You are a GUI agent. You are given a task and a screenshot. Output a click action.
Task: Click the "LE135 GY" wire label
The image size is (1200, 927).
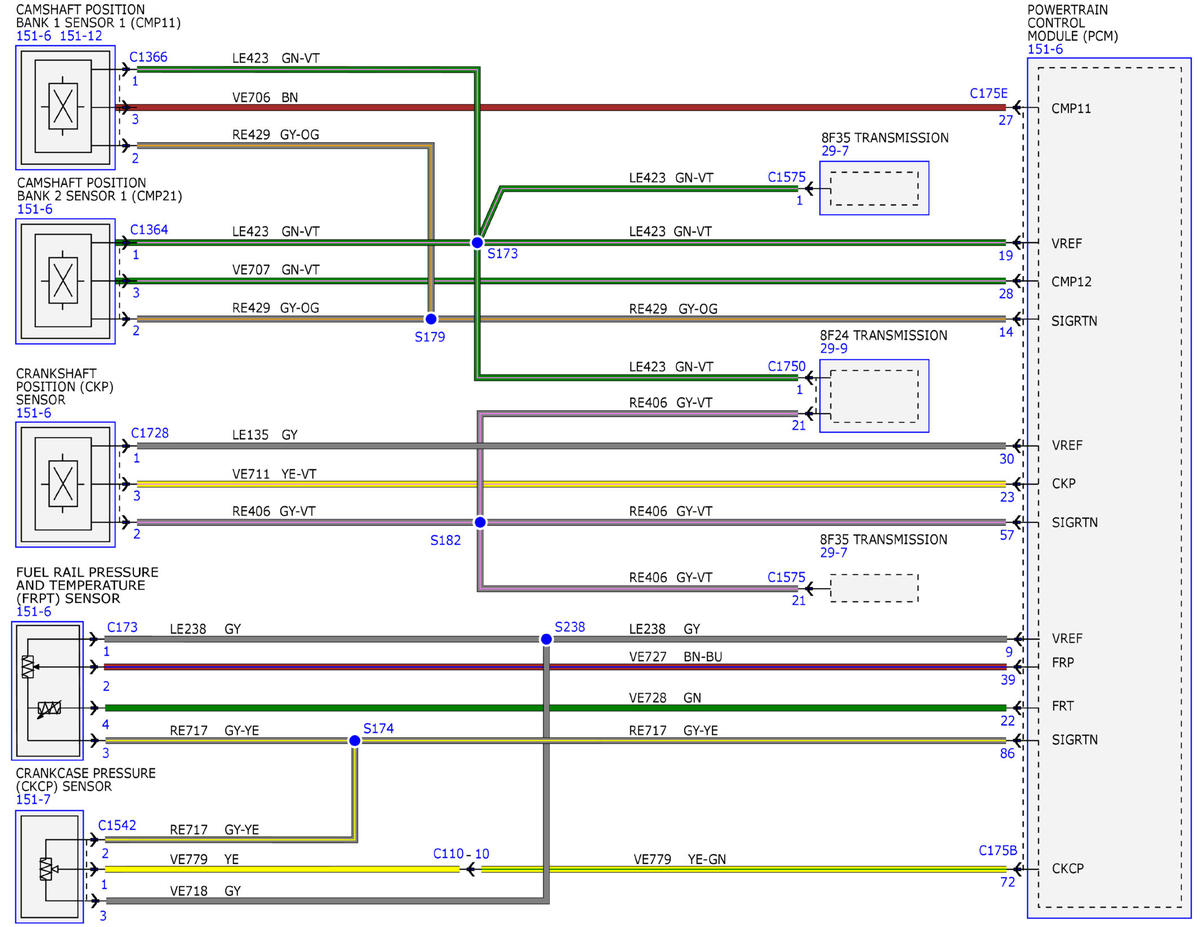pos(265,435)
